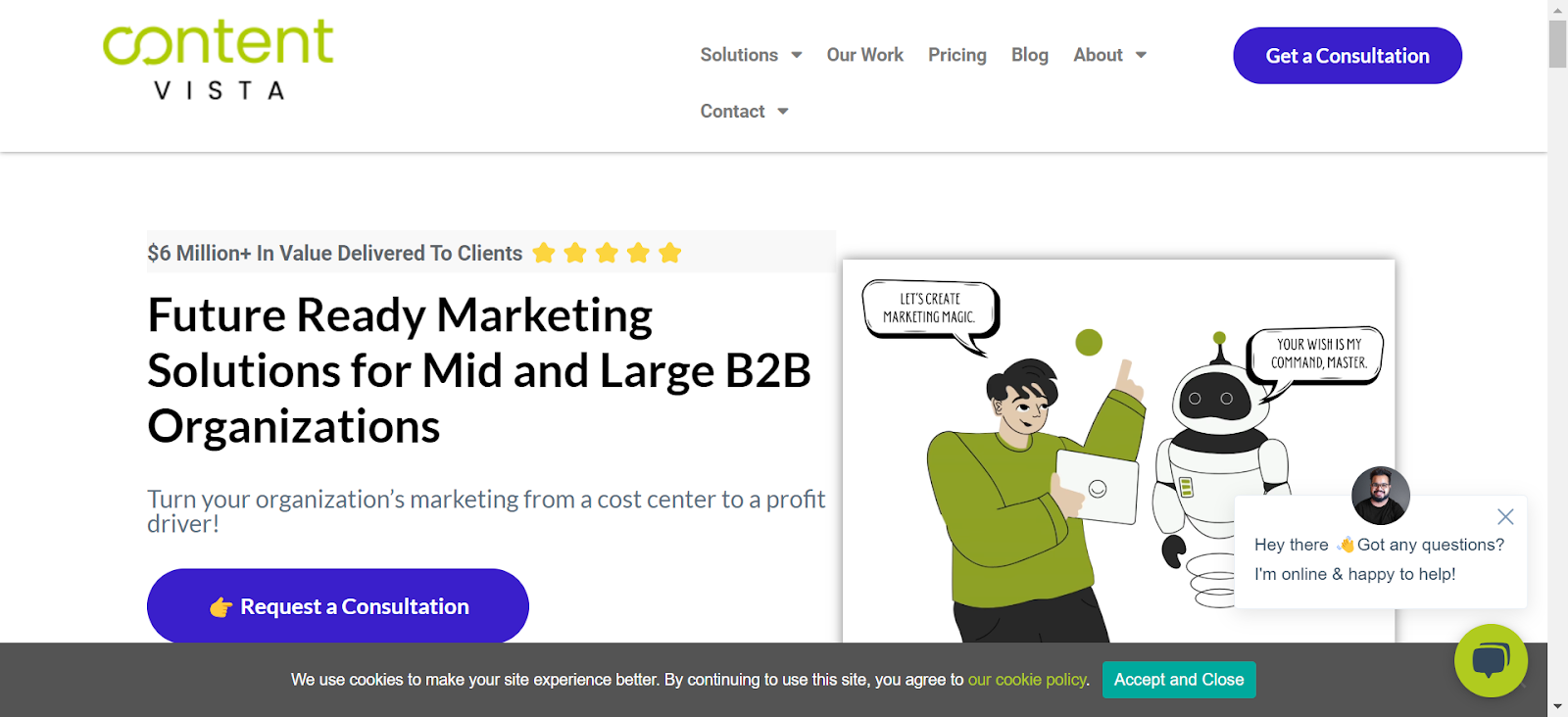Expand the About dropdown arrow

coord(1141,55)
